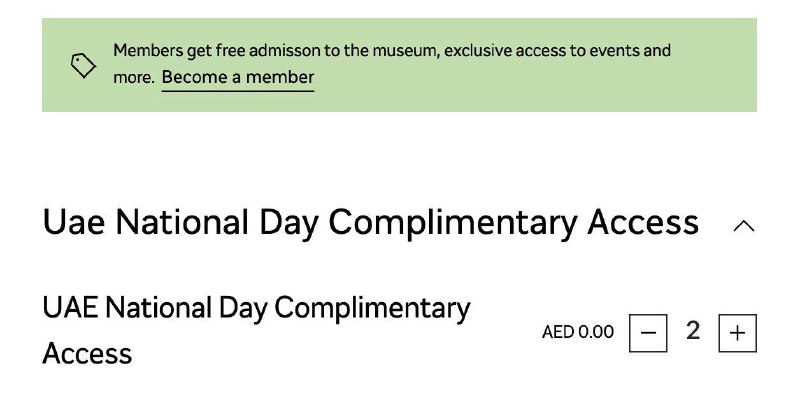The width and height of the screenshot is (800, 415).
Task: Select the UAE National Day Complimentary Access ticket name
Action: tap(256, 330)
